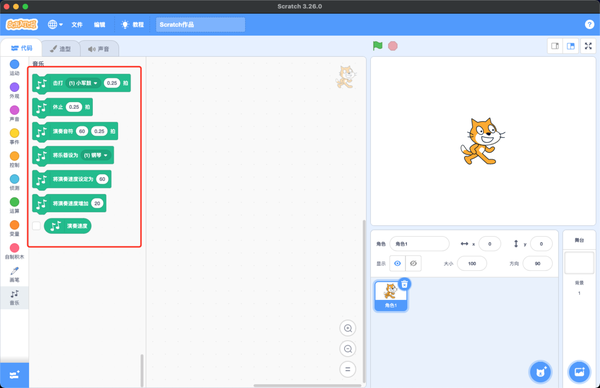
Task: Select the yellow 事件 (Events) category
Action: [15, 136]
